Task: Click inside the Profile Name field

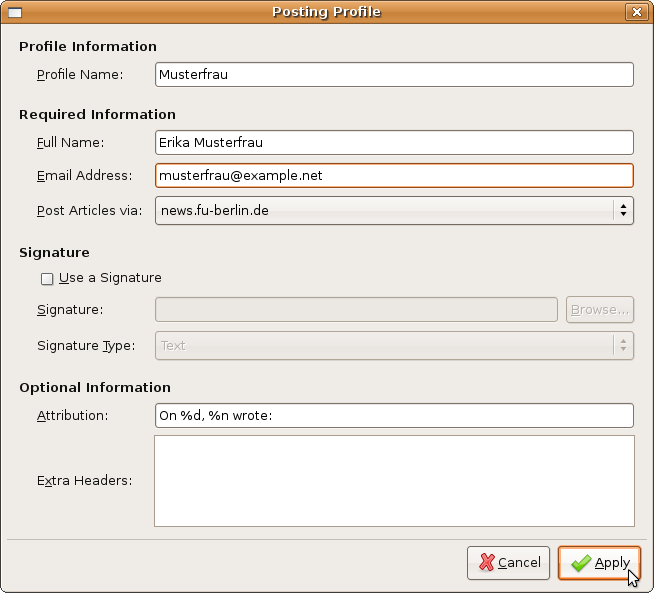Action: 394,74
